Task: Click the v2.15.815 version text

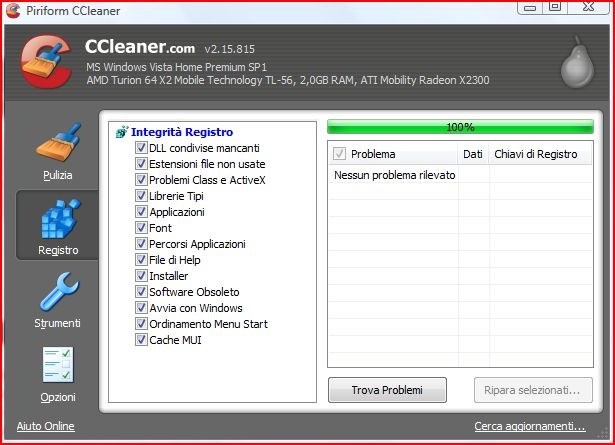Action: [229, 49]
